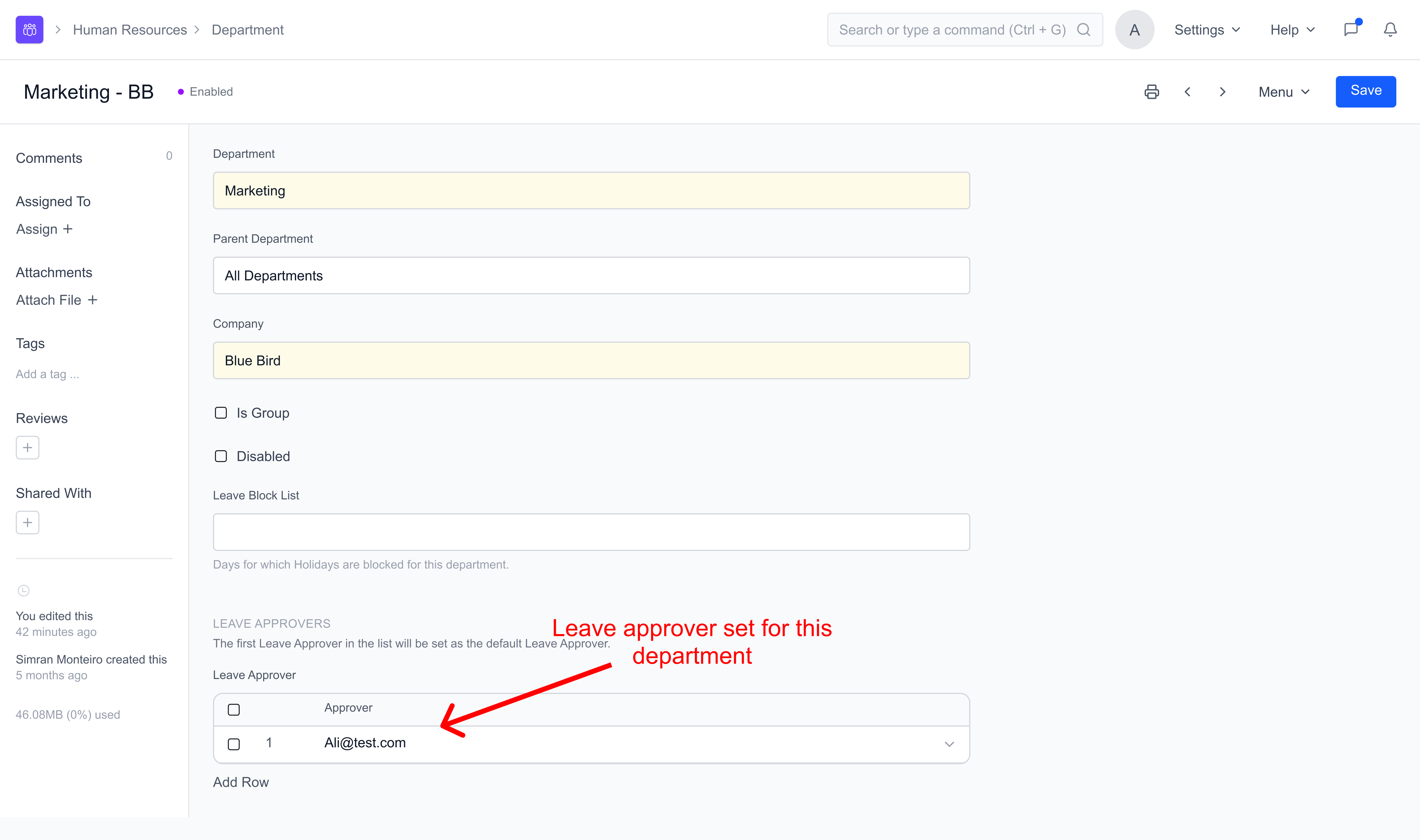Select the Ali@test.com row checkbox
The image size is (1420, 840).
(234, 744)
